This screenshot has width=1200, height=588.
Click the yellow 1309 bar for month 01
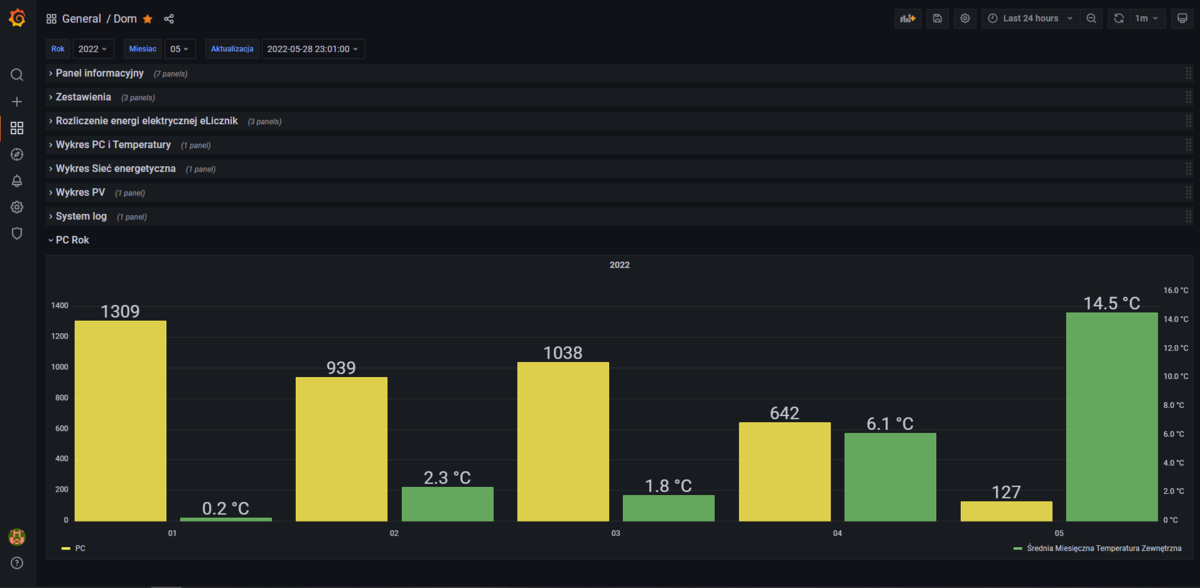pyautogui.click(x=121, y=420)
